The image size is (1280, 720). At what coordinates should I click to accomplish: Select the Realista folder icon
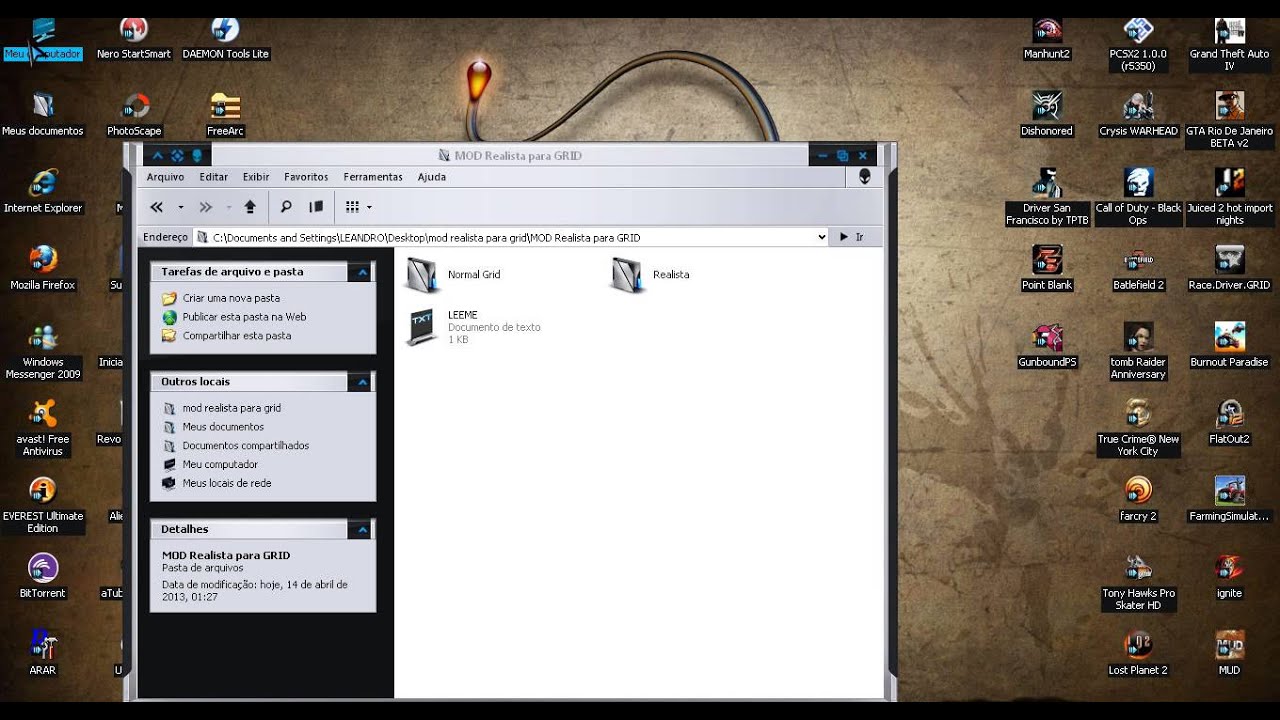point(627,275)
